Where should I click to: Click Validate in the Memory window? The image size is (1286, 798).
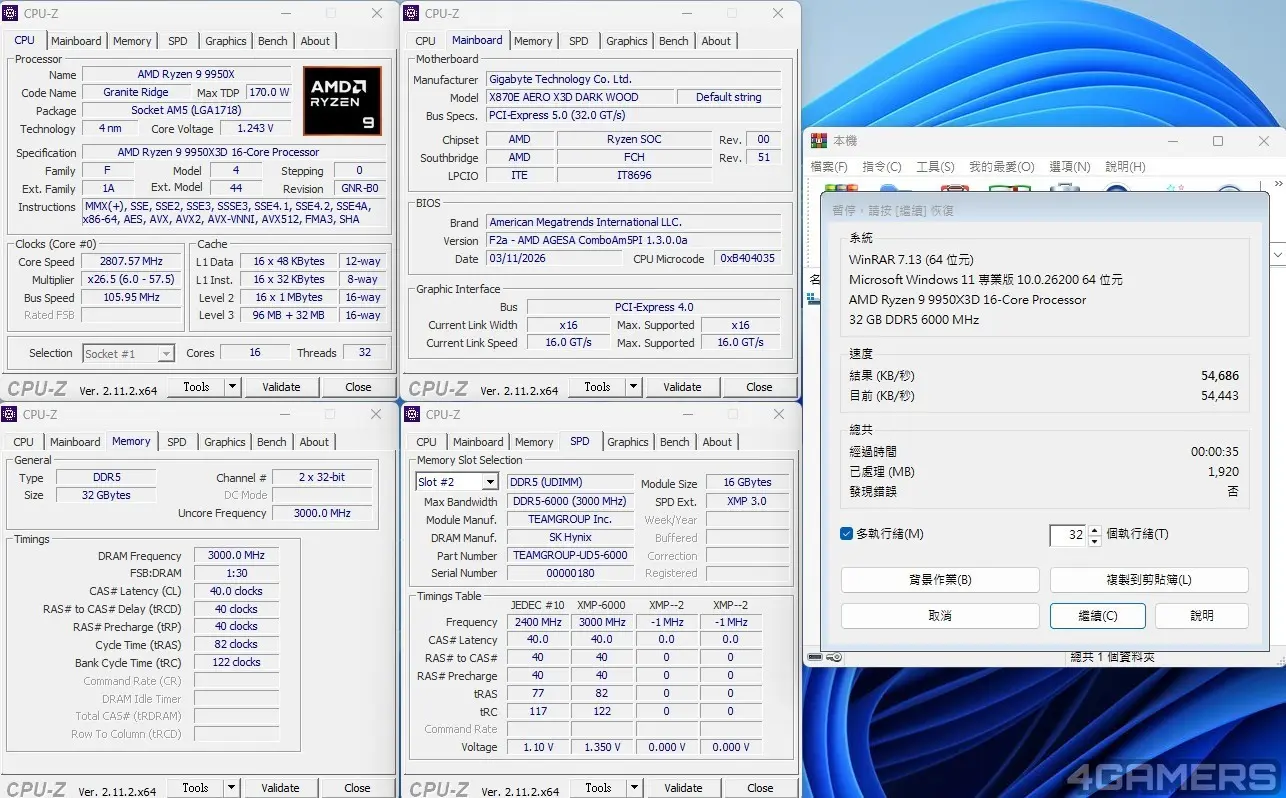tap(280, 788)
